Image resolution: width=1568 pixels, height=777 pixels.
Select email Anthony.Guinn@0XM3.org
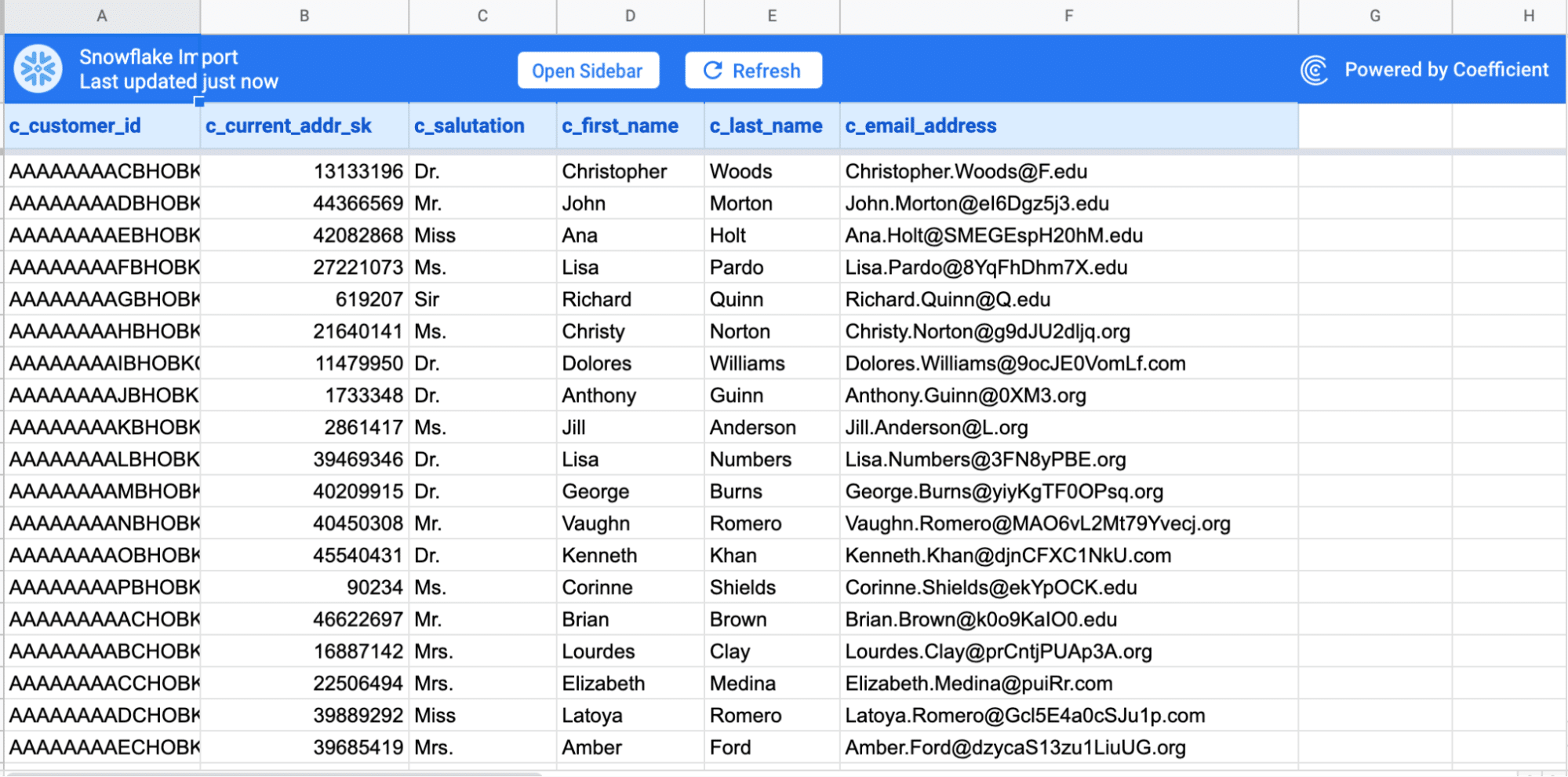1068,396
